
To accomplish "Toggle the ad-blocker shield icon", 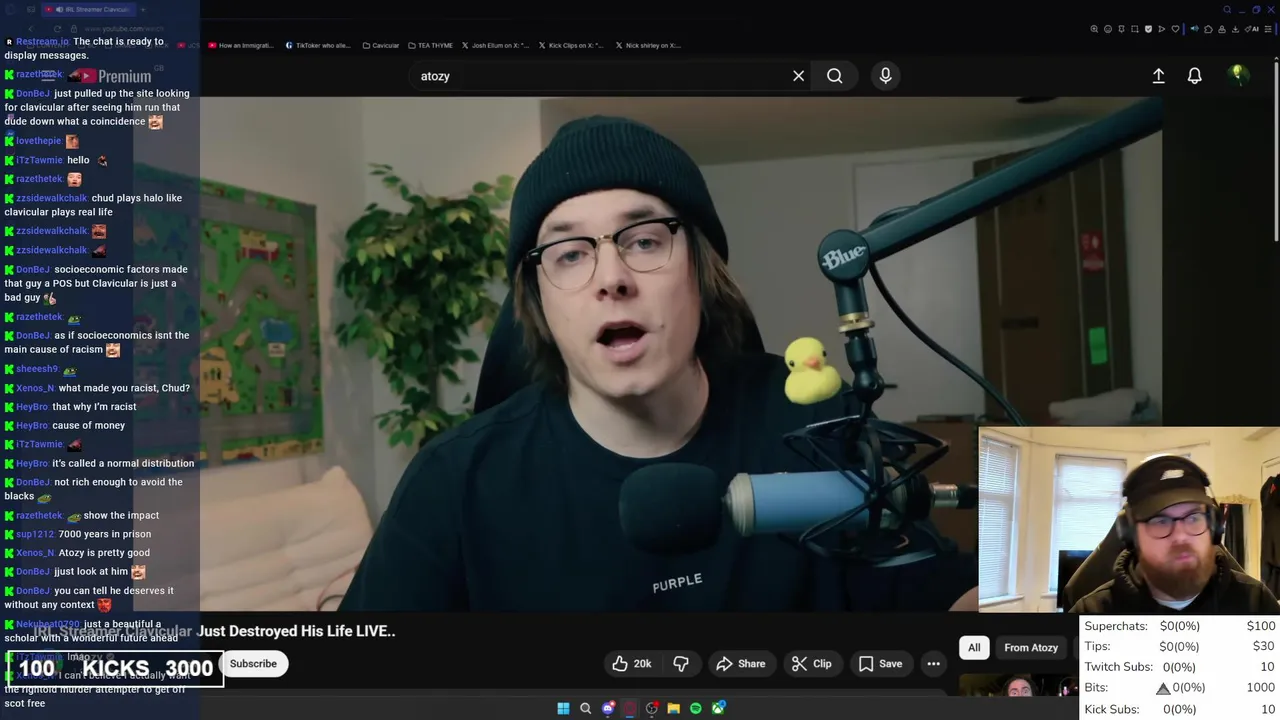I will 1148,29.
